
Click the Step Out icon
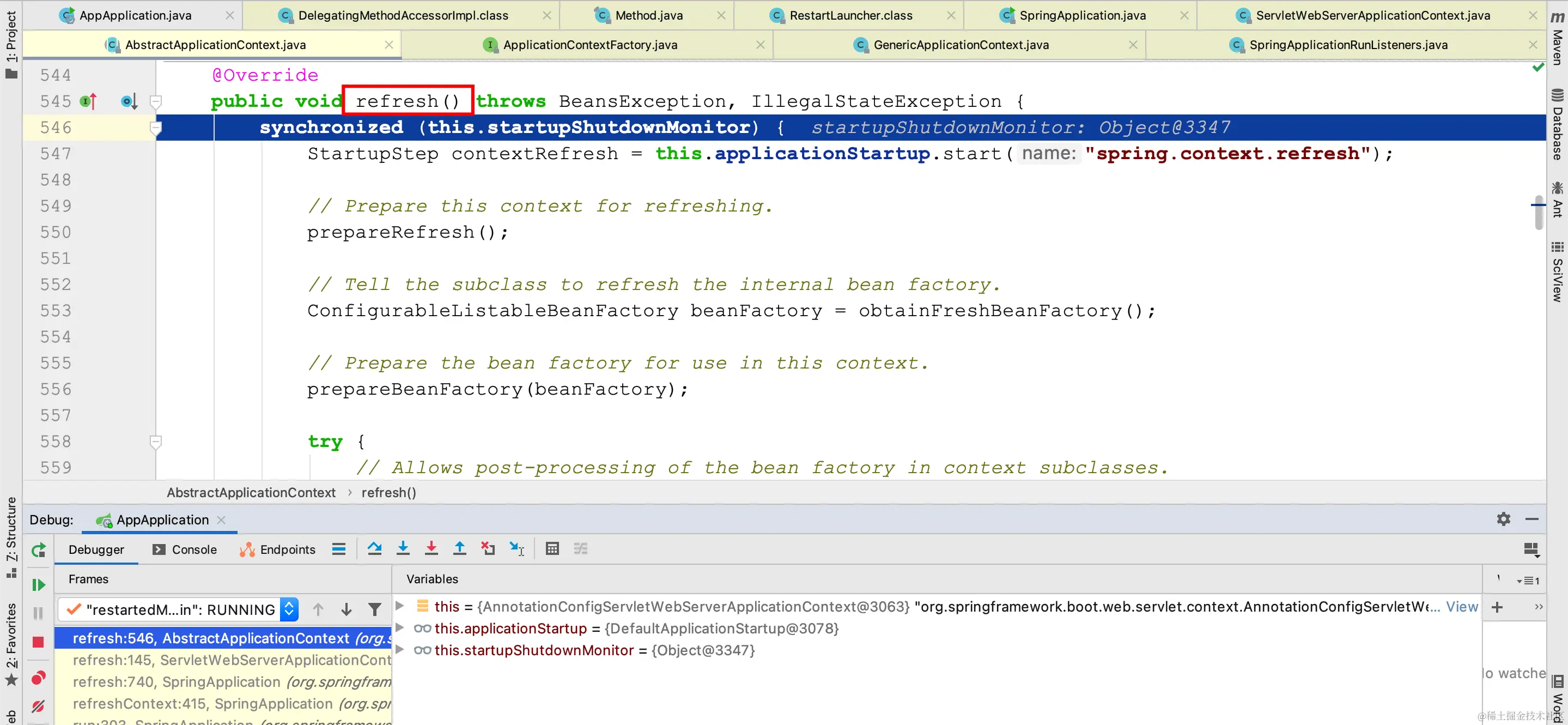(x=460, y=548)
